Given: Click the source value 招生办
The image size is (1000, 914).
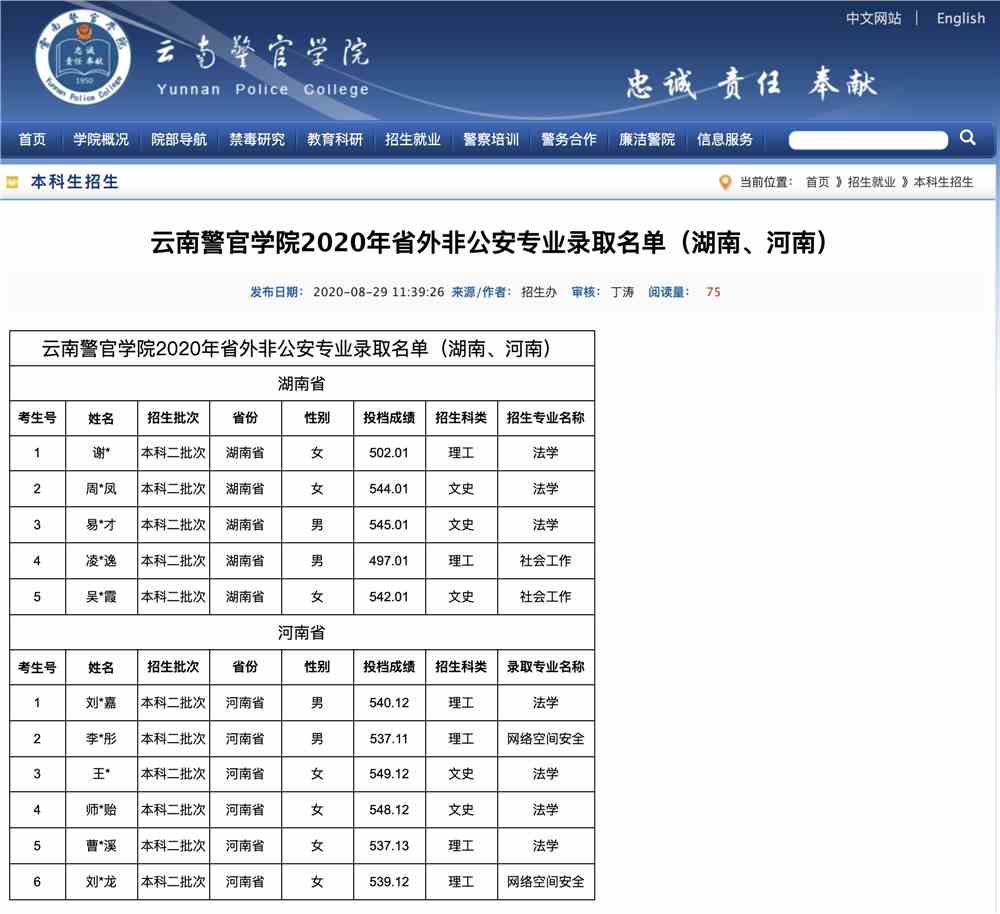Looking at the screenshot, I should pyautogui.click(x=539, y=292).
